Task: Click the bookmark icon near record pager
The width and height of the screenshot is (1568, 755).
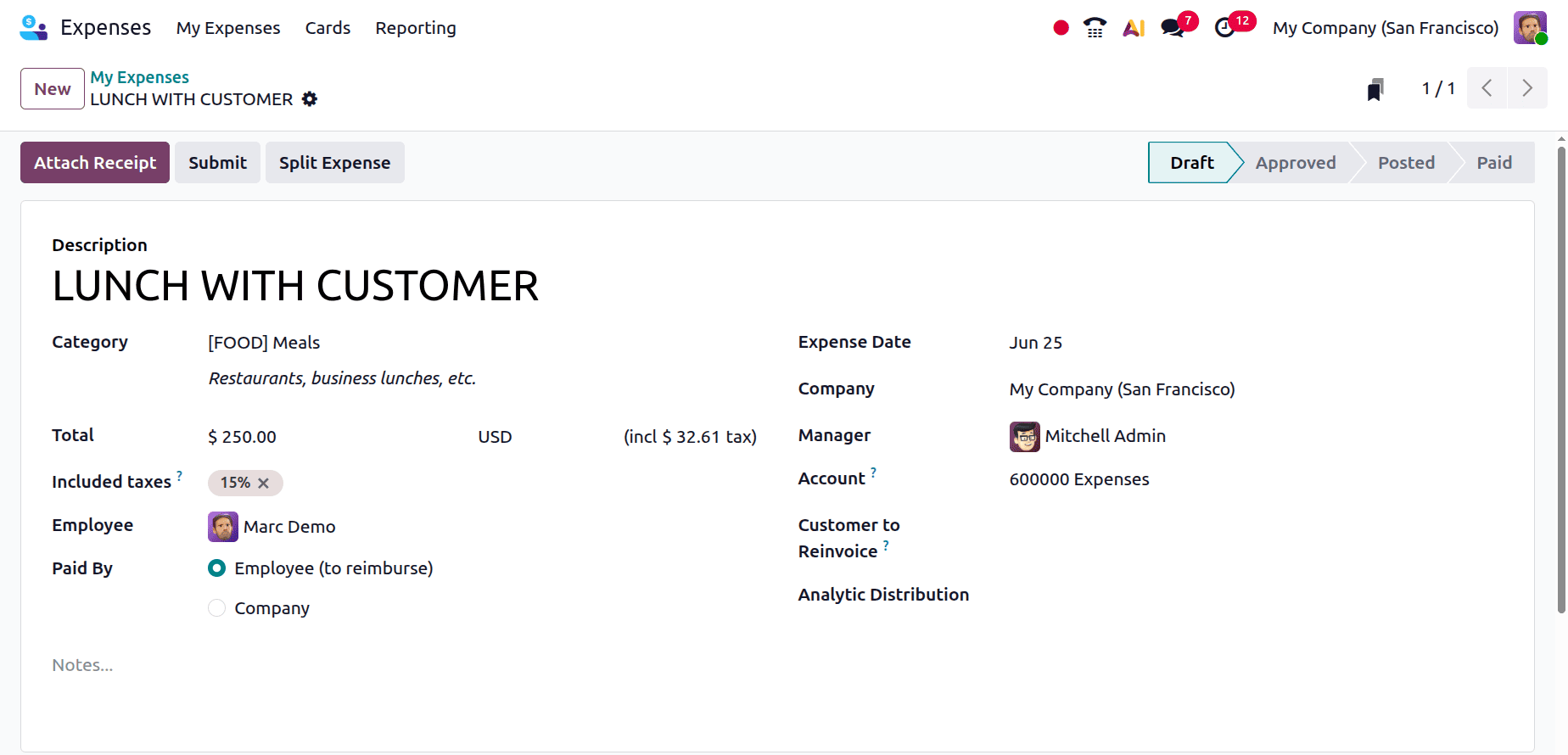Action: tap(1375, 89)
